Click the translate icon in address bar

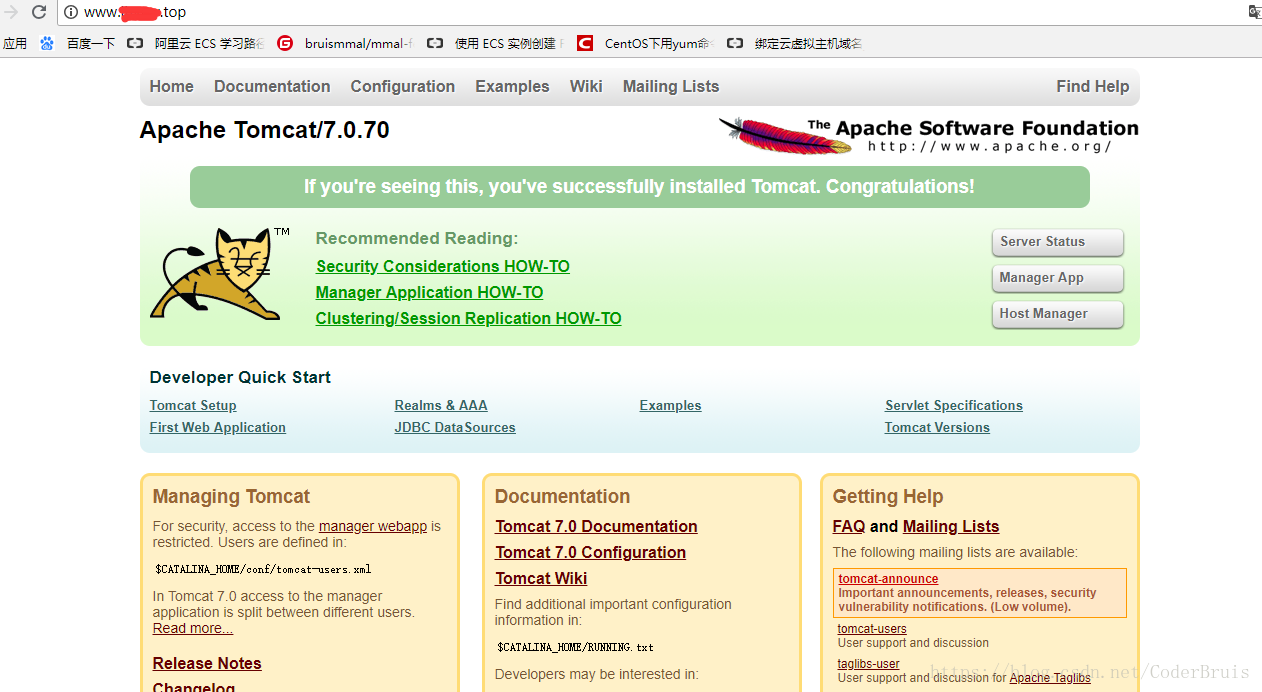(1255, 12)
